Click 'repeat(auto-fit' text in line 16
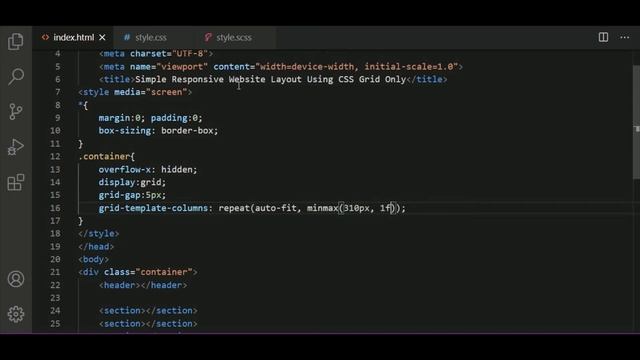This screenshot has height=360, width=640. [x=258, y=208]
